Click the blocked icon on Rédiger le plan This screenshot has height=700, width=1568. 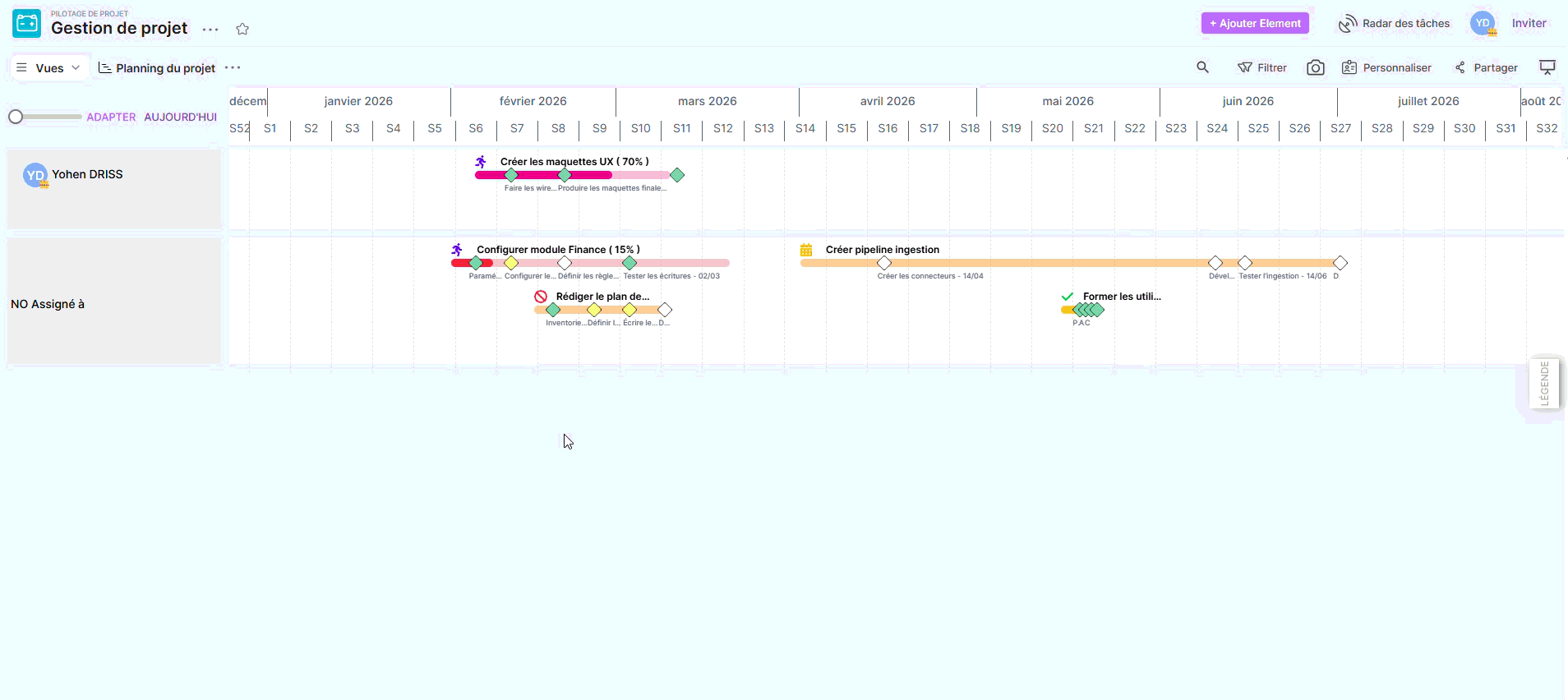541,297
